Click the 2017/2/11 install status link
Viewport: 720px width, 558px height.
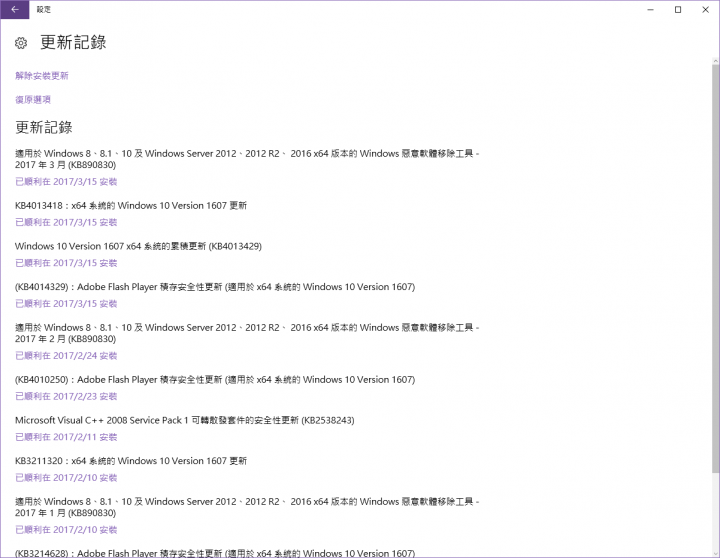pos(66,437)
